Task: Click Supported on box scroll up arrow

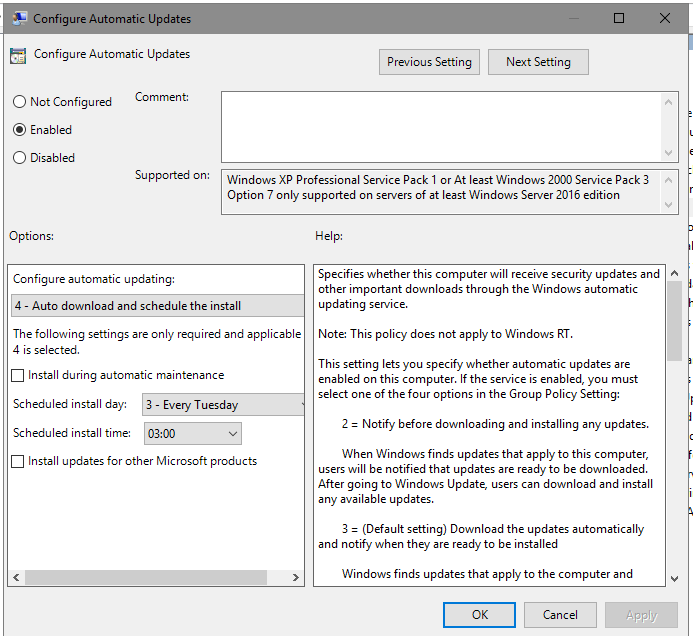Action: (668, 180)
